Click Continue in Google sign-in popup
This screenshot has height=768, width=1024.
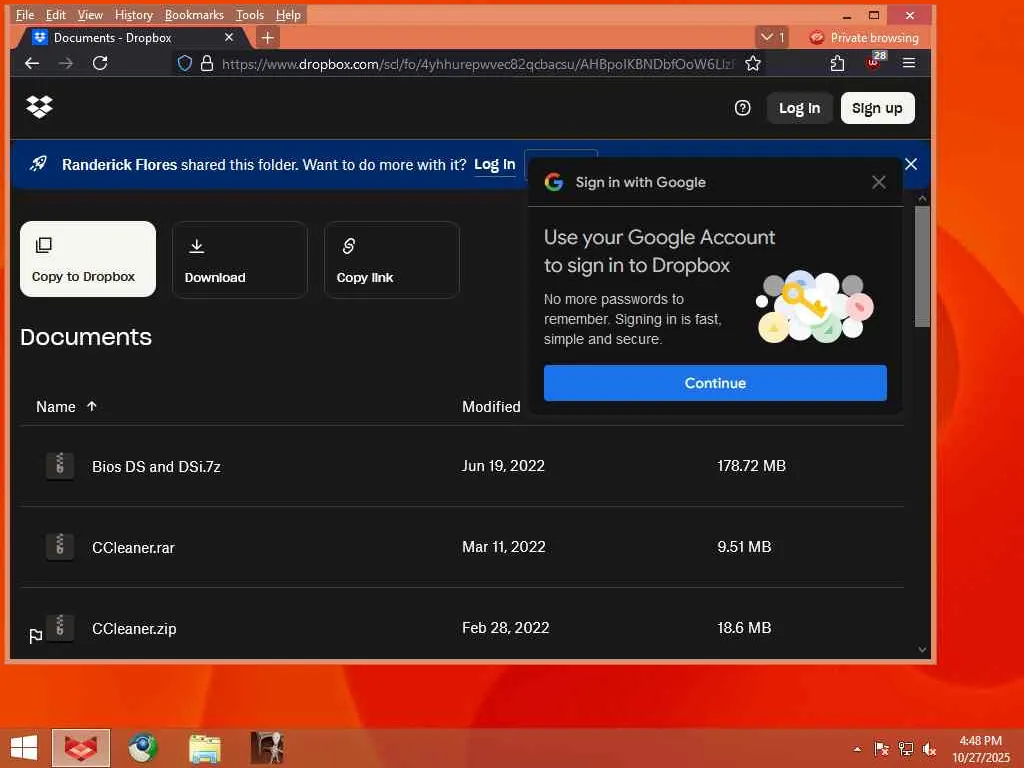[x=715, y=383]
